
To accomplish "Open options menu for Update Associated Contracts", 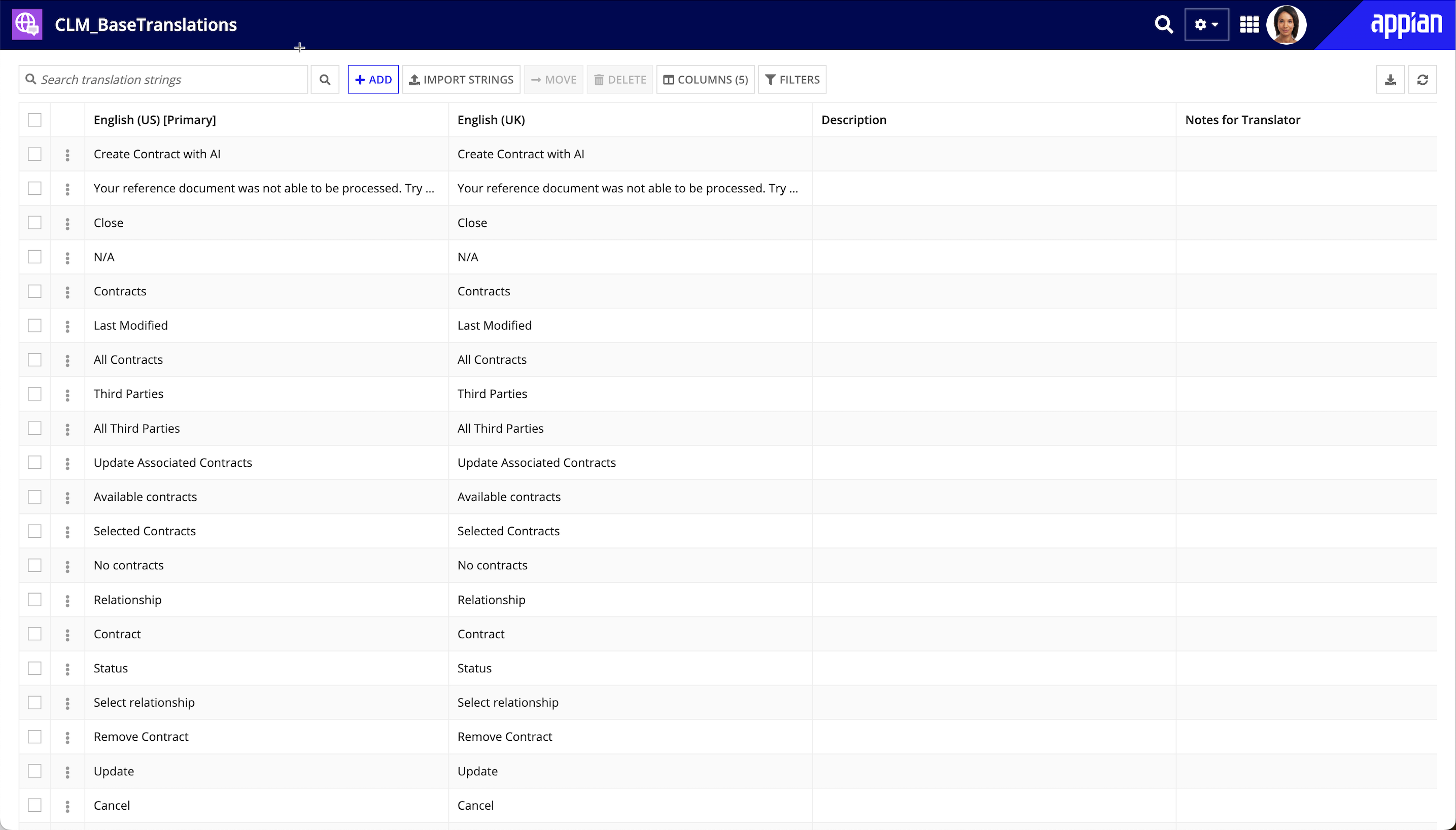I will [x=67, y=464].
